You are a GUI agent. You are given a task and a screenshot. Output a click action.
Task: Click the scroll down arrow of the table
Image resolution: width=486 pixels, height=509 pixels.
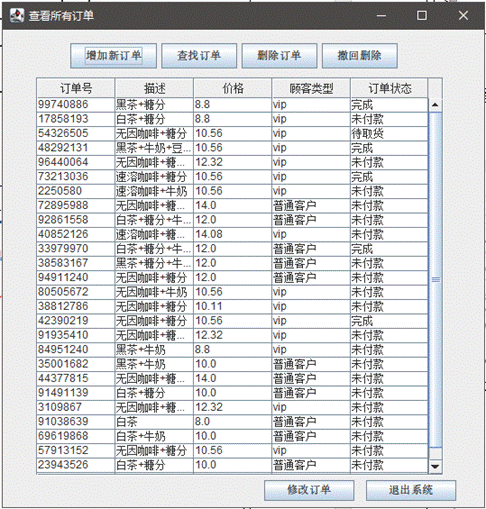pyautogui.click(x=435, y=466)
